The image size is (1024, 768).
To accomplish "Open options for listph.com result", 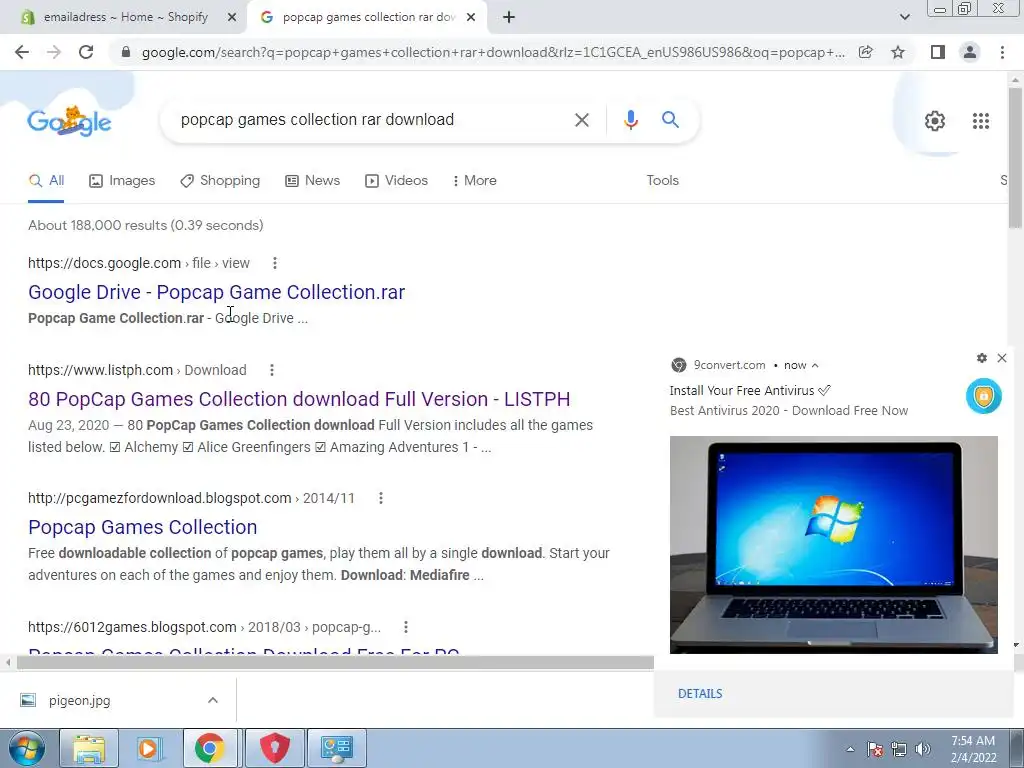I will tap(272, 370).
